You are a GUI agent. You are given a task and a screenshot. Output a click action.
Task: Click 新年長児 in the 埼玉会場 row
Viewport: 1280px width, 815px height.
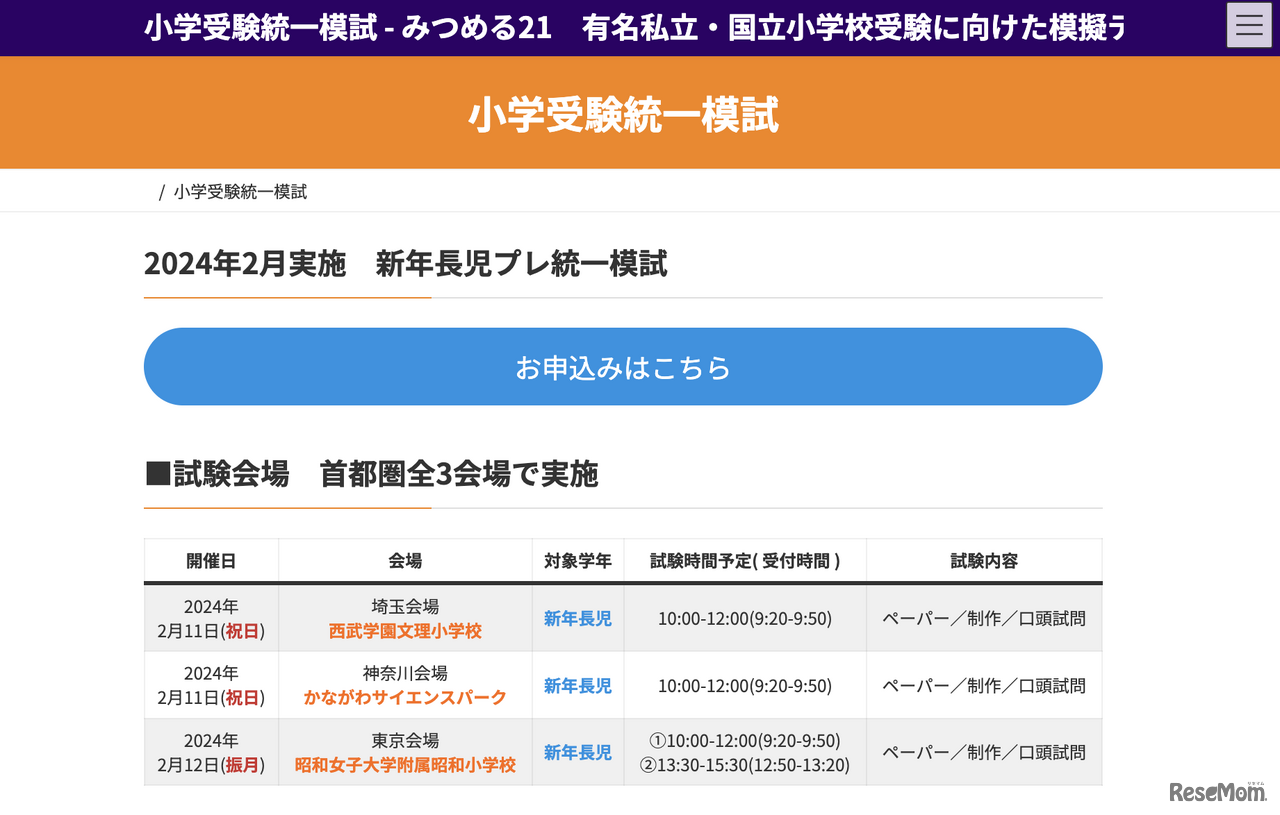[x=578, y=619]
